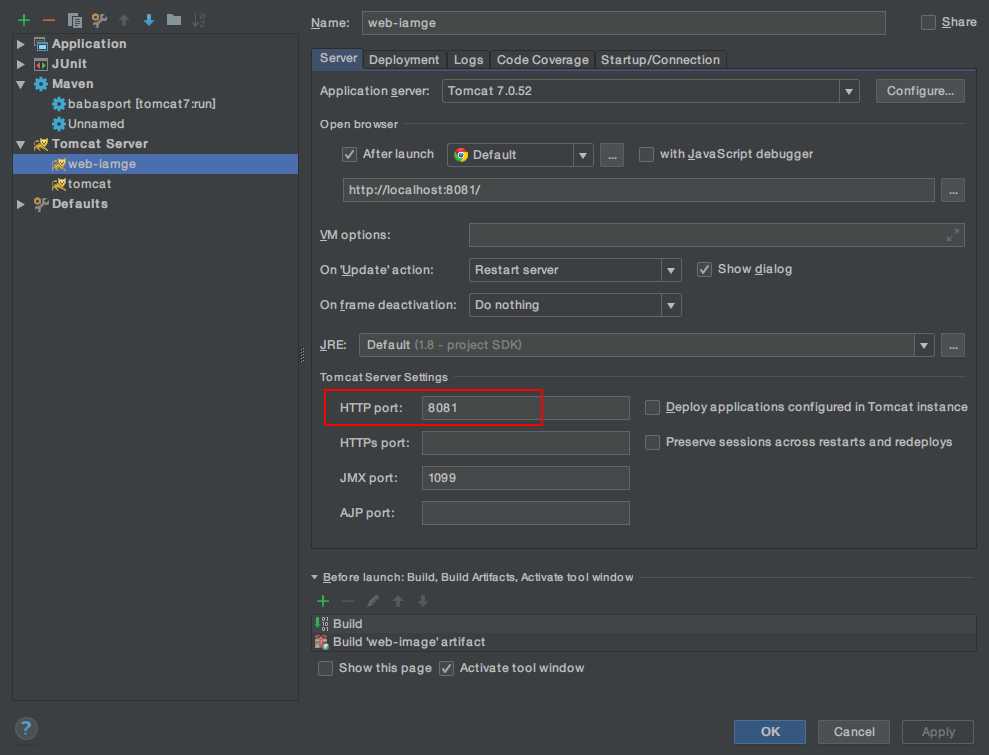This screenshot has height=755, width=989.
Task: Move before-launch task down arrow
Action: pyautogui.click(x=423, y=601)
